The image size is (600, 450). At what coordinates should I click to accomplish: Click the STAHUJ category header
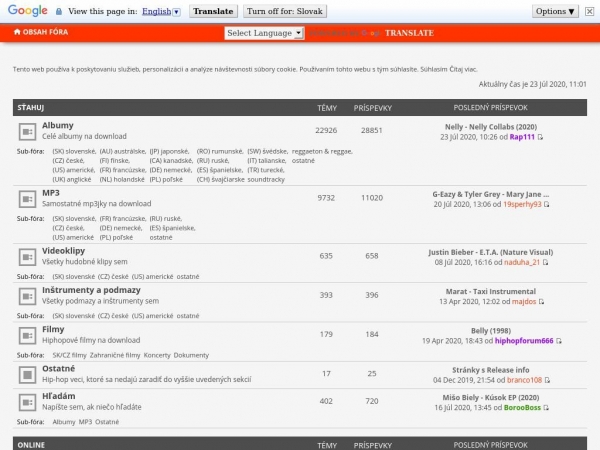[31, 108]
